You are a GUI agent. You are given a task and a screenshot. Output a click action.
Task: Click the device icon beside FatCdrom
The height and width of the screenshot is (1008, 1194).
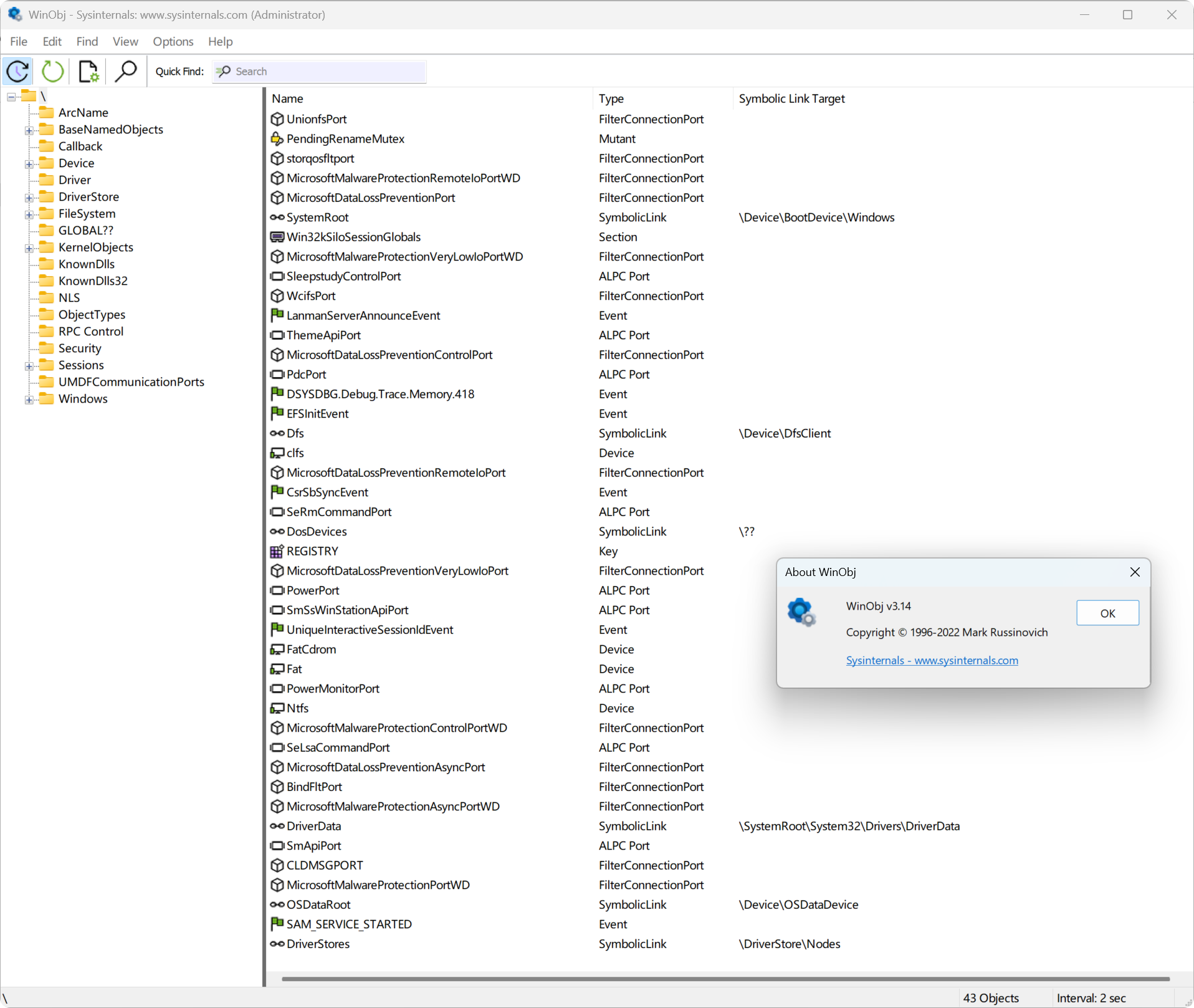tap(277, 650)
